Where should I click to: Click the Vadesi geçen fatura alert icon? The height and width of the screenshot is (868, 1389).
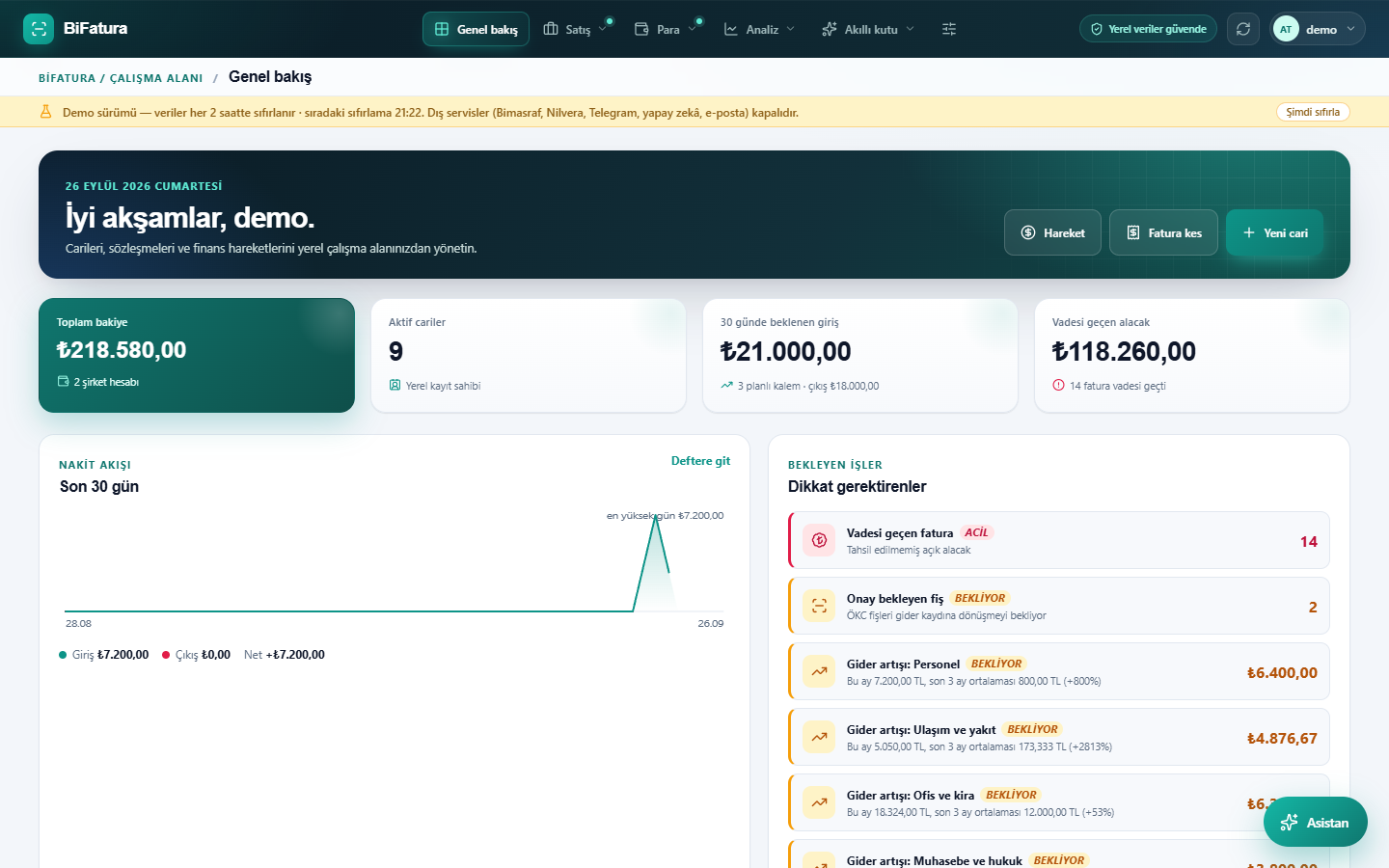819,540
